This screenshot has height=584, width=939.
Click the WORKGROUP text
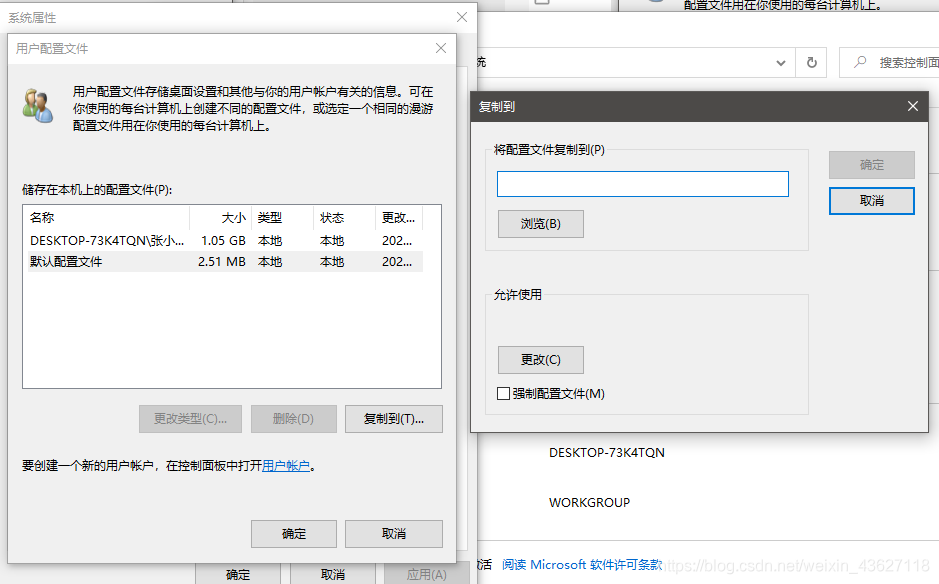tap(589, 503)
